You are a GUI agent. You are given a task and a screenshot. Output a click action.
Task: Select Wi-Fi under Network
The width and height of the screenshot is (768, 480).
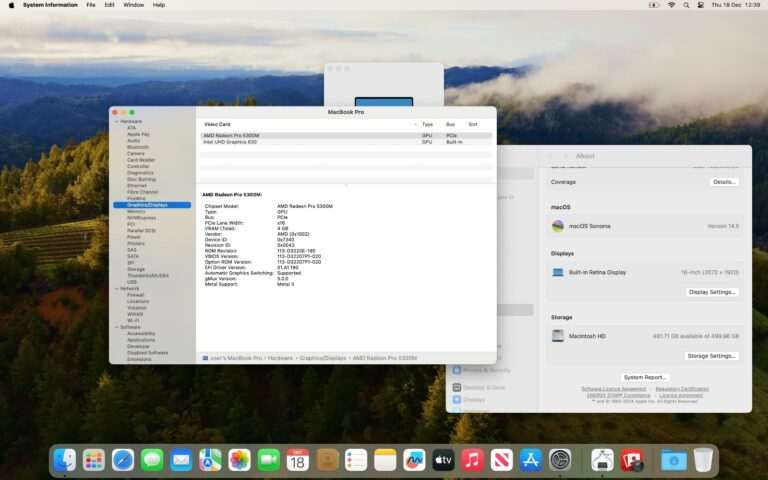133,320
